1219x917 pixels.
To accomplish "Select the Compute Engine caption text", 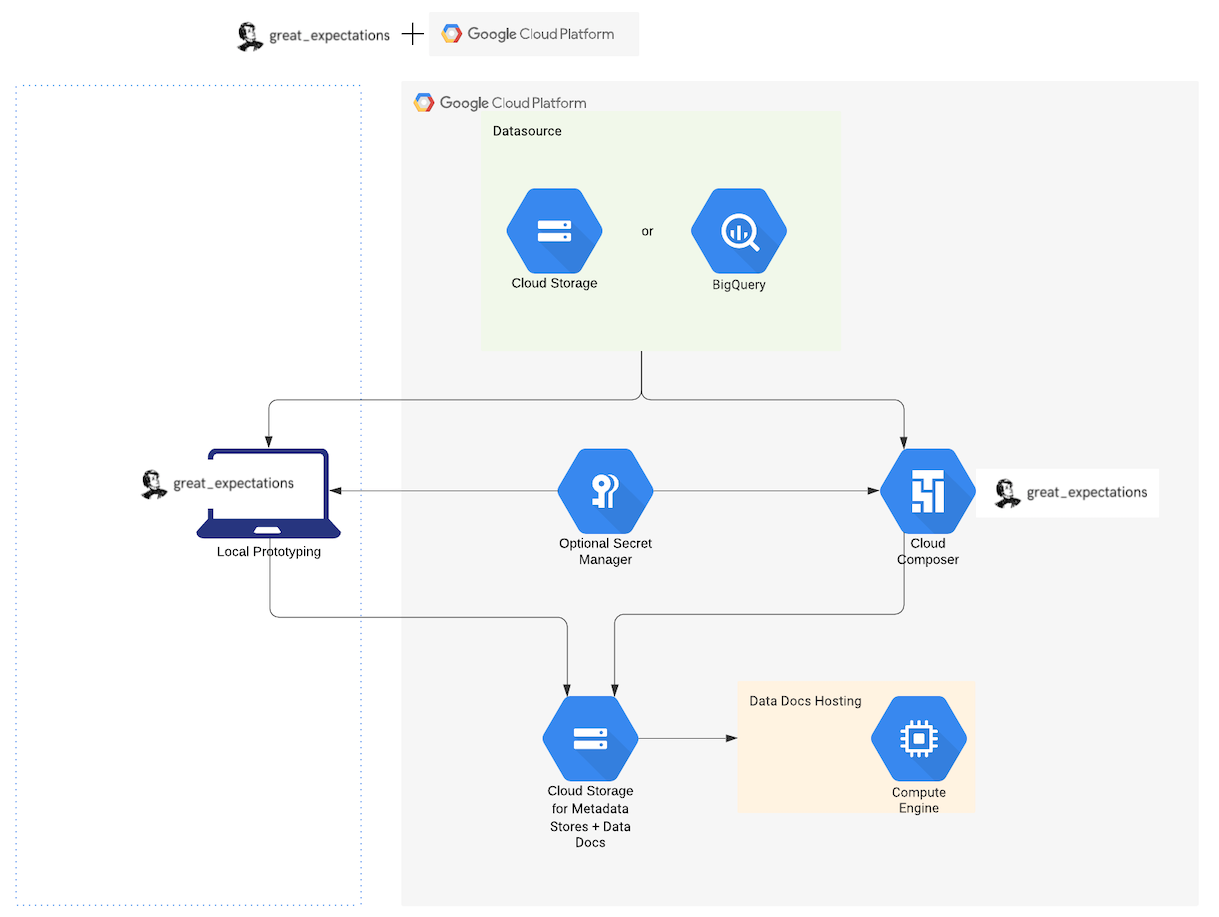I will (918, 800).
